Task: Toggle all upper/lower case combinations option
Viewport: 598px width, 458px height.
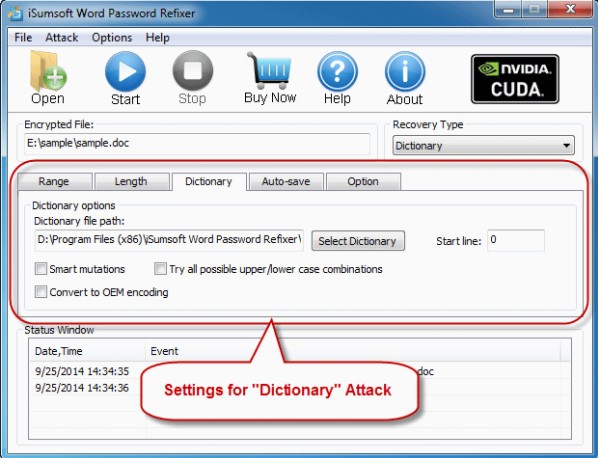Action: point(160,269)
